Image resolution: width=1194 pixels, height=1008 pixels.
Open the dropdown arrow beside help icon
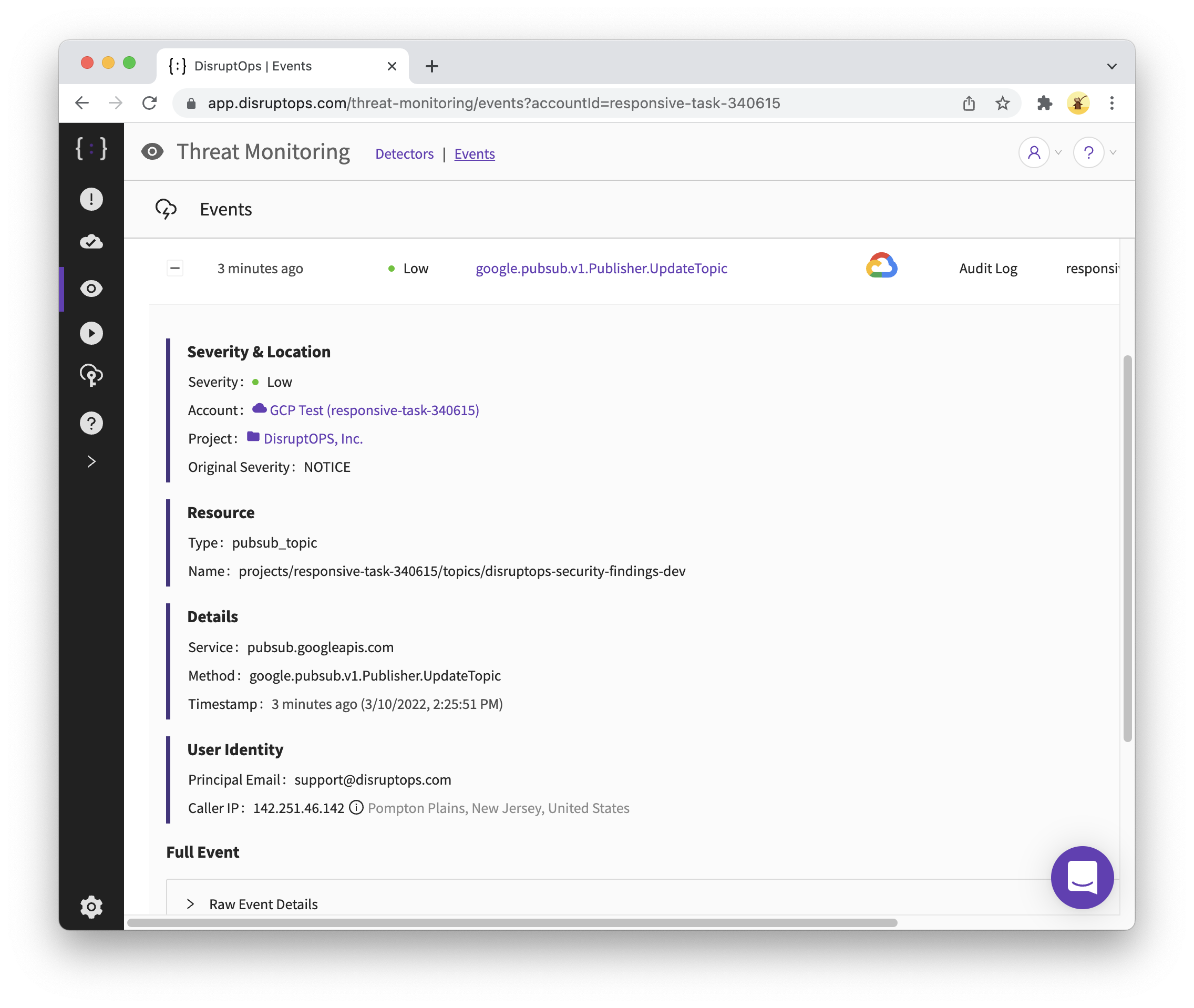(1113, 152)
